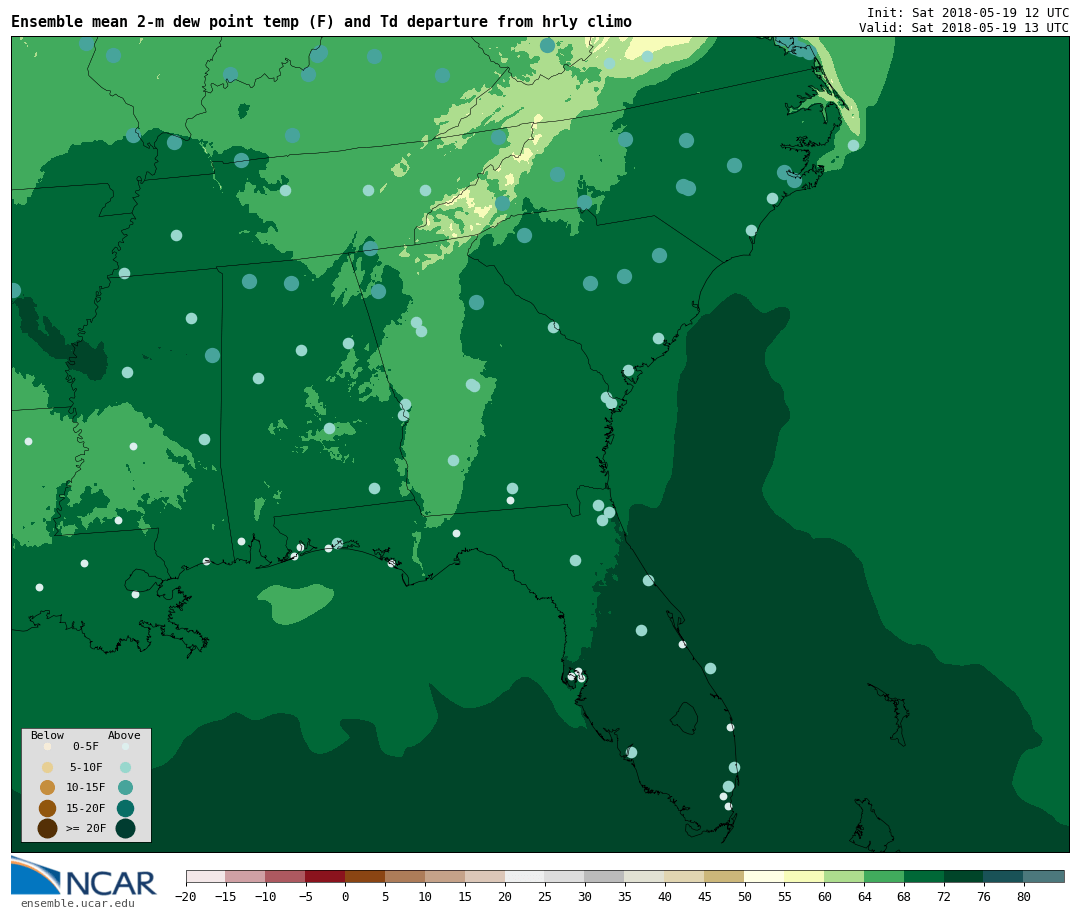This screenshot has height=915, width=1080.
Task: Click the '5-10F' legend label
Action: [86, 767]
